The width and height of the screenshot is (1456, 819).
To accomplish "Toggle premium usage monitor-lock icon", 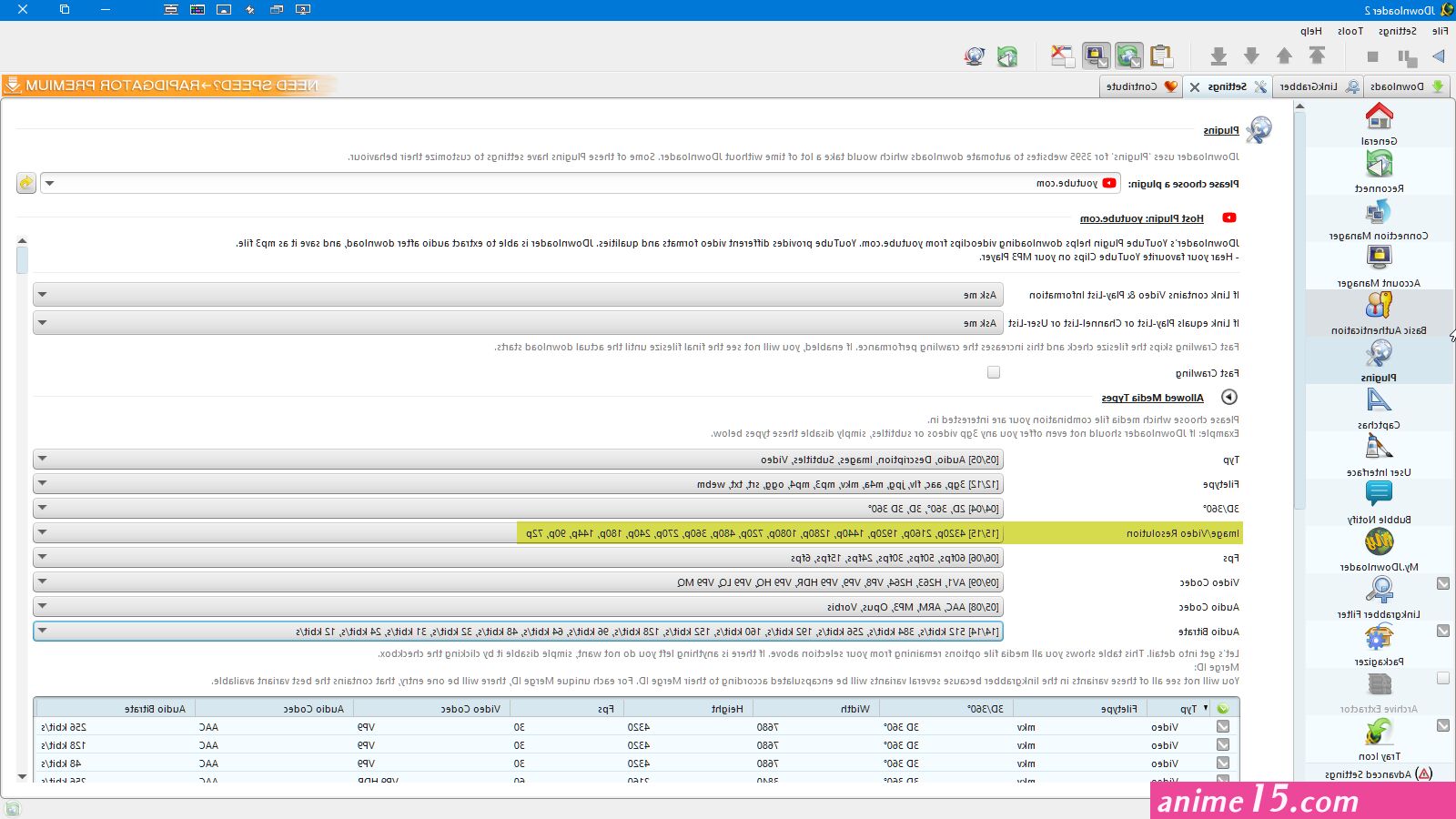I will tap(1097, 56).
